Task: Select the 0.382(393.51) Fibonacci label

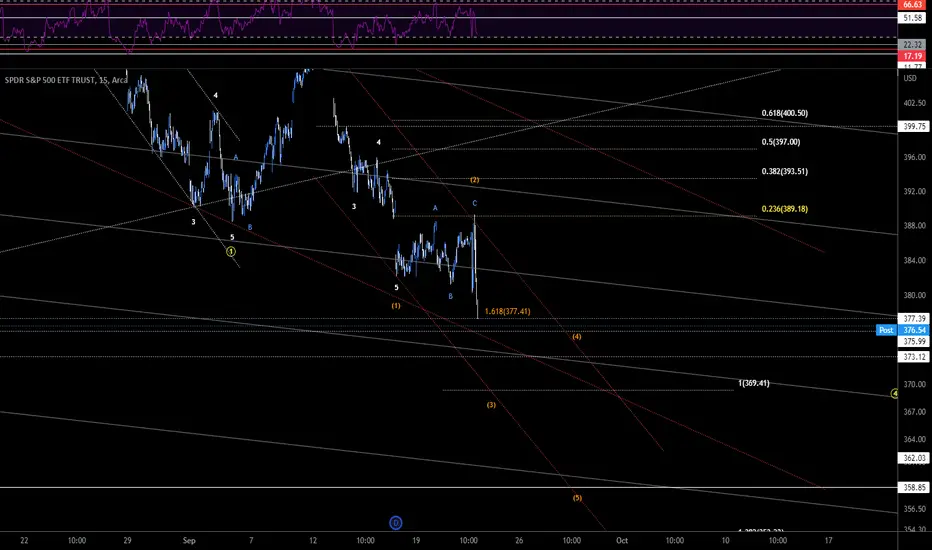Action: pyautogui.click(x=785, y=171)
